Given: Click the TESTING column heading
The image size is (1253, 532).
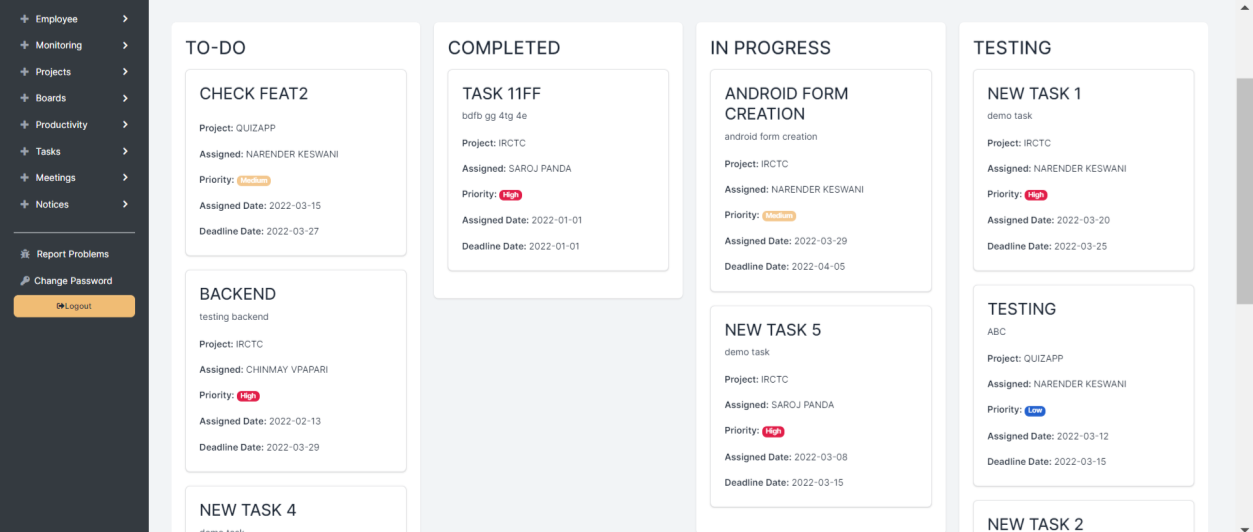Looking at the screenshot, I should coord(1012,48).
